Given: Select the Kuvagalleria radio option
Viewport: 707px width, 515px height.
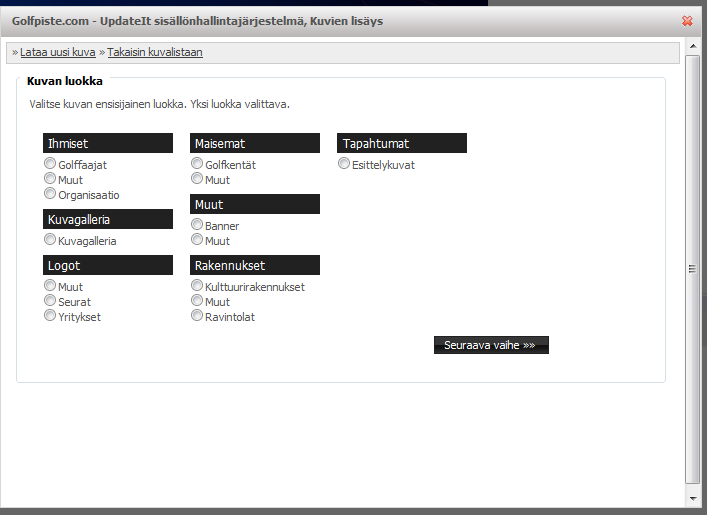Looking at the screenshot, I should [50, 239].
